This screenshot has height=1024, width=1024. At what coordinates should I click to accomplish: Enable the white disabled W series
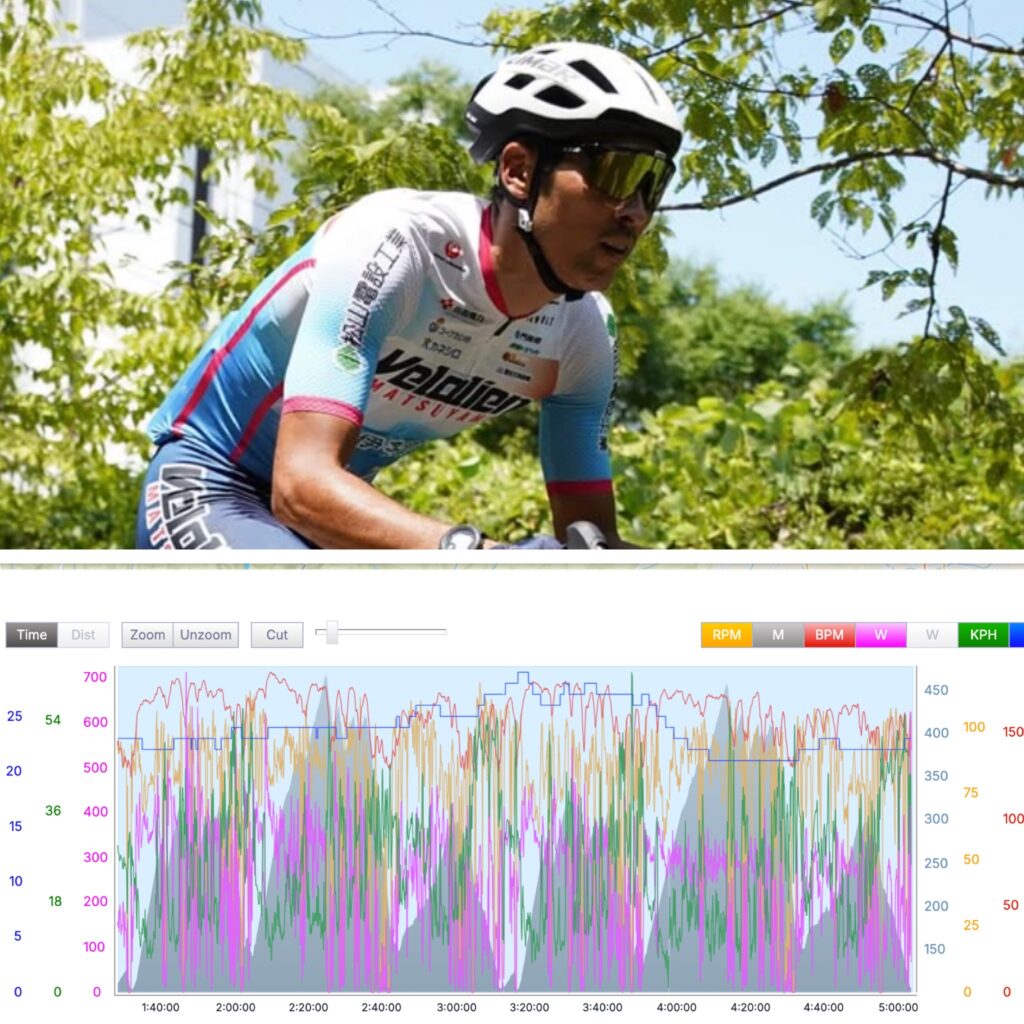click(932, 635)
